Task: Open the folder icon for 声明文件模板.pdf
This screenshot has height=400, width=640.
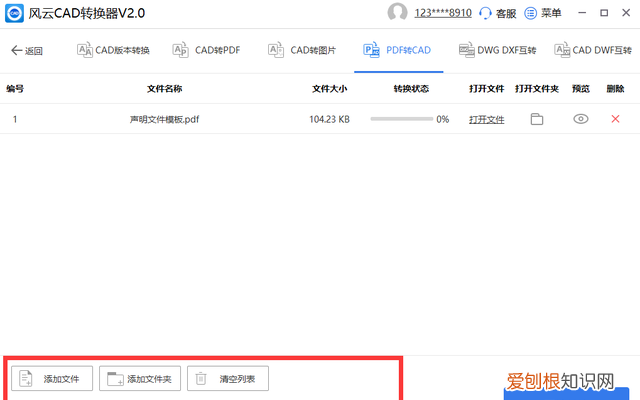Action: click(537, 119)
